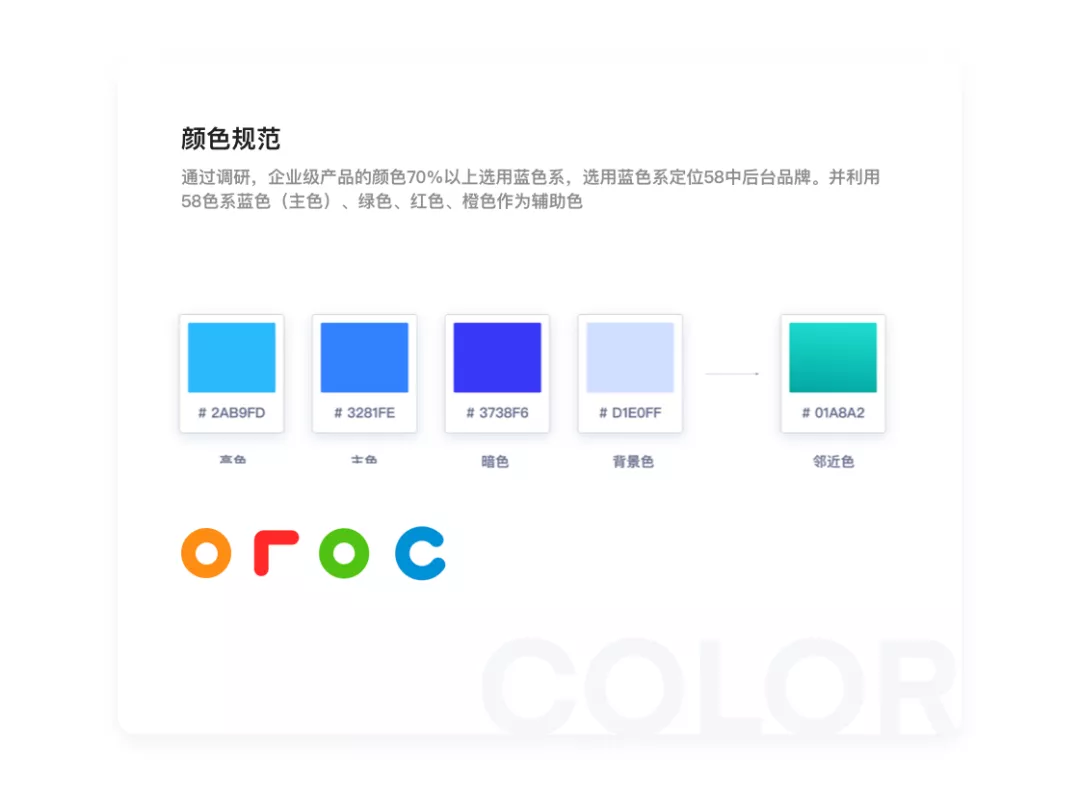Click the blue C-shaped logo icon
The width and height of the screenshot is (1080, 793).
pos(420,553)
